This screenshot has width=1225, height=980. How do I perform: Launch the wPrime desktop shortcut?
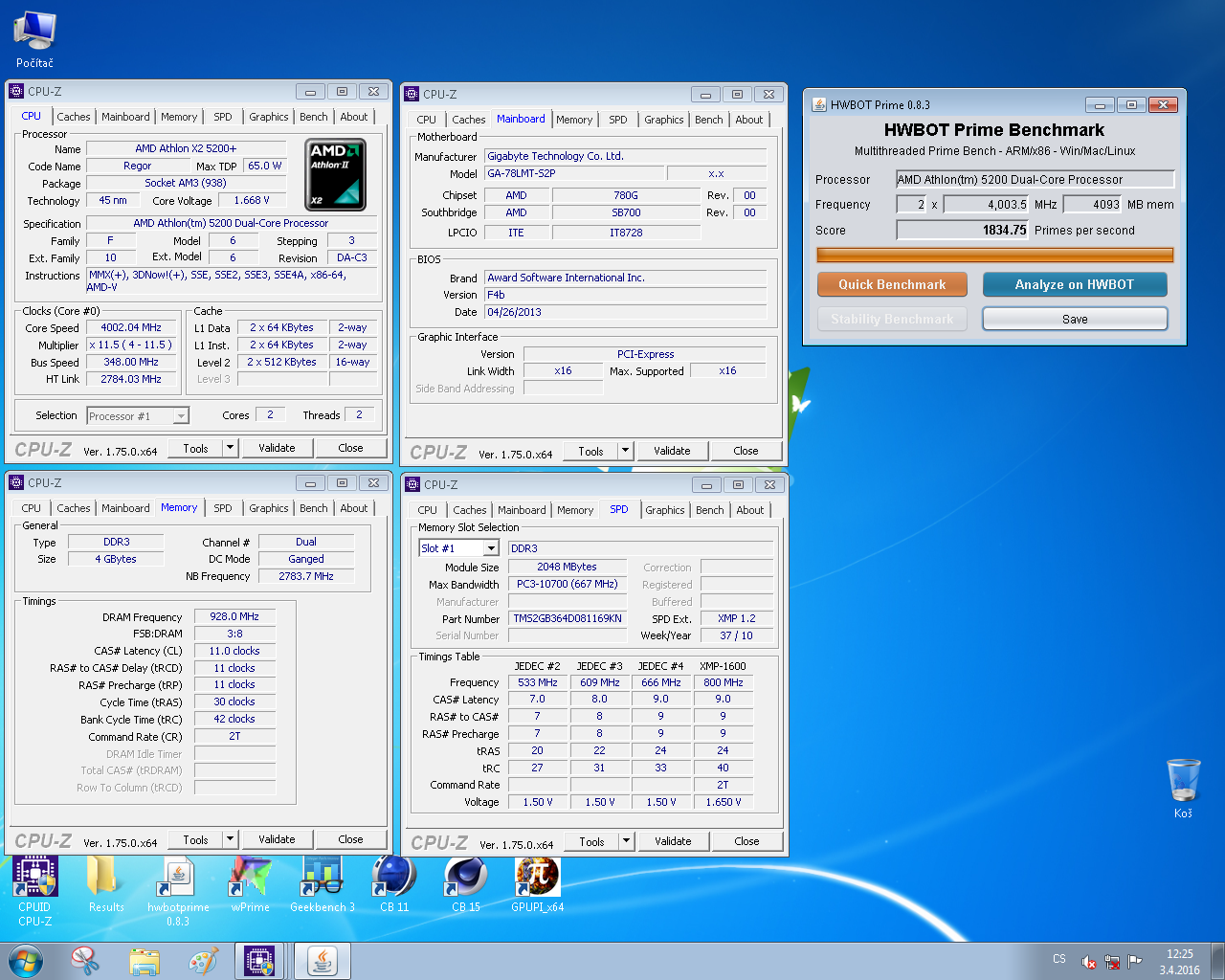(250, 884)
